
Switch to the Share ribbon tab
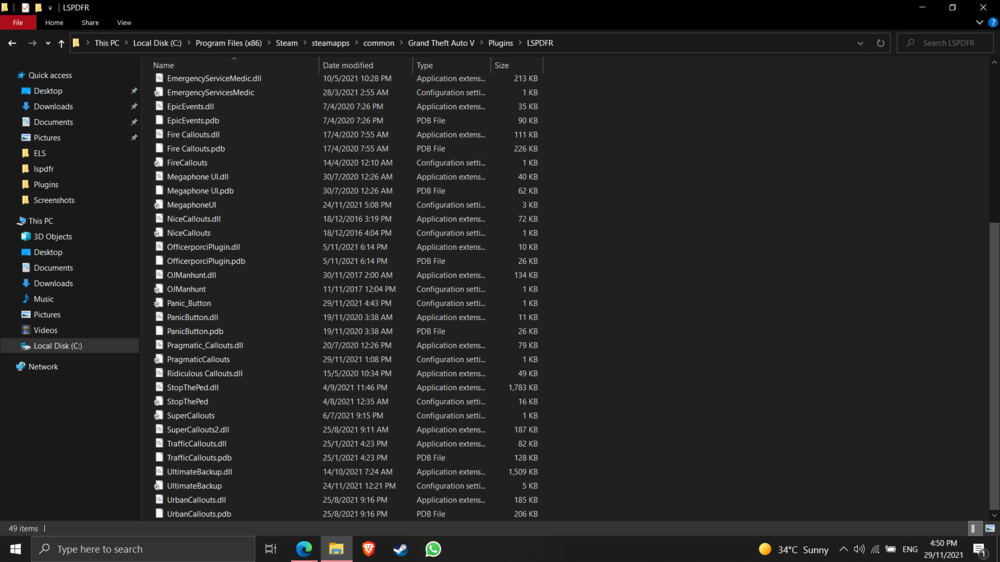pyautogui.click(x=90, y=22)
